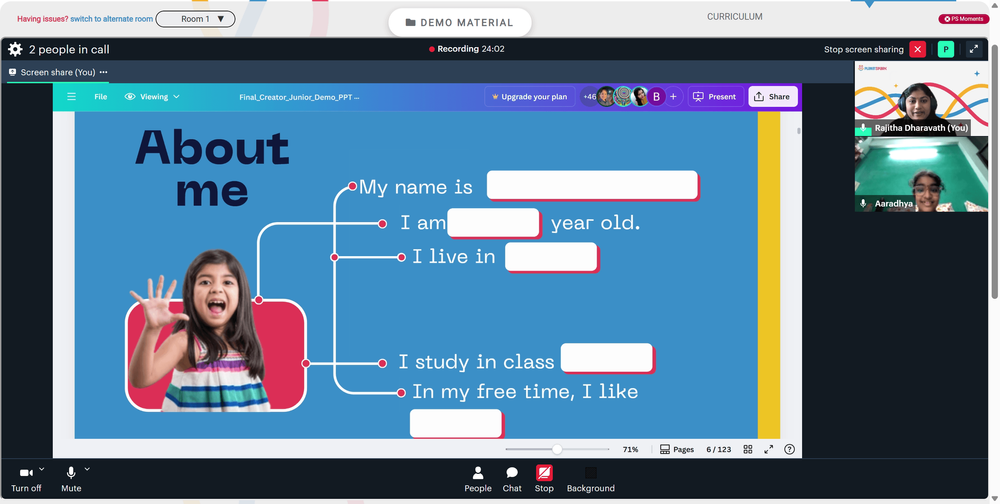This screenshot has width=1000, height=504.
Task: Click Upgrade your plan button
Action: [x=529, y=96]
